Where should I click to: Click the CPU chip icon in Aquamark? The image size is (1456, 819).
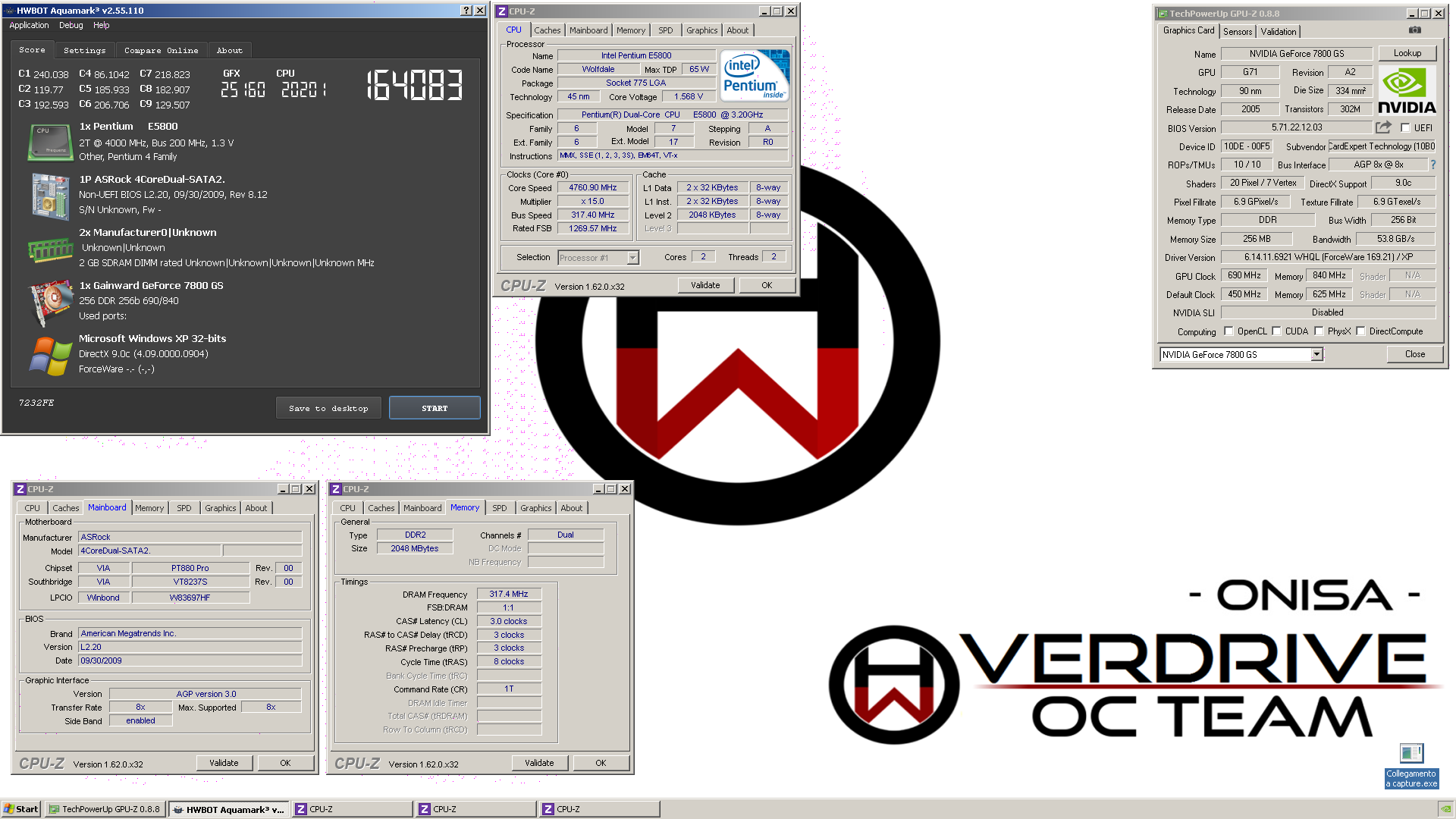pyautogui.click(x=49, y=142)
